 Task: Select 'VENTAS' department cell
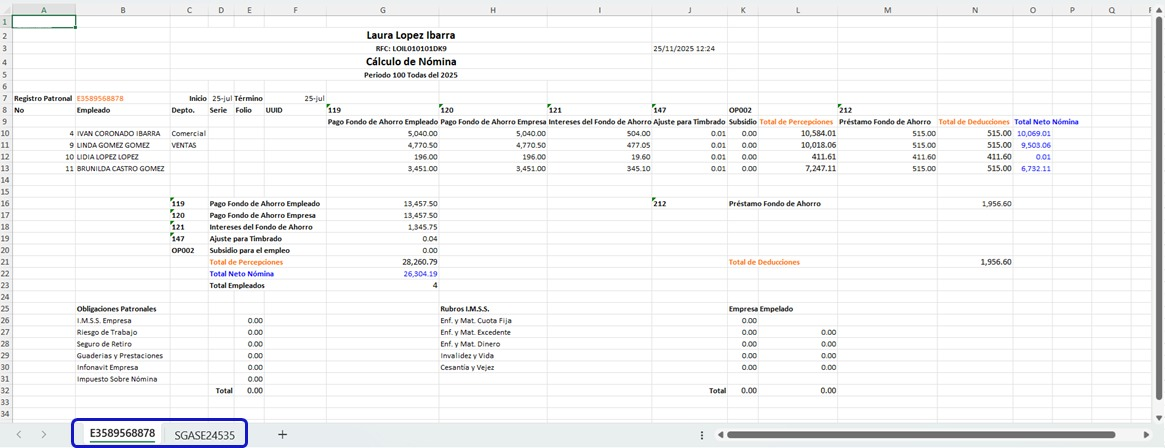point(184,145)
